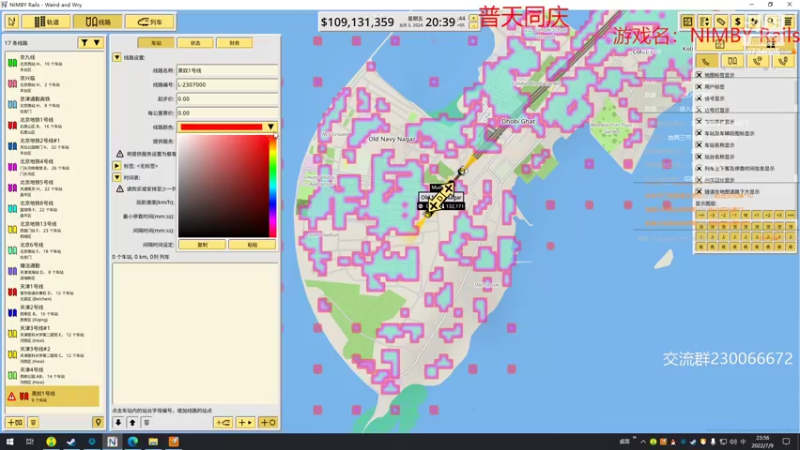Click the 复制 copy color button
Screen dimensions: 800x450
pyautogui.click(x=202, y=244)
